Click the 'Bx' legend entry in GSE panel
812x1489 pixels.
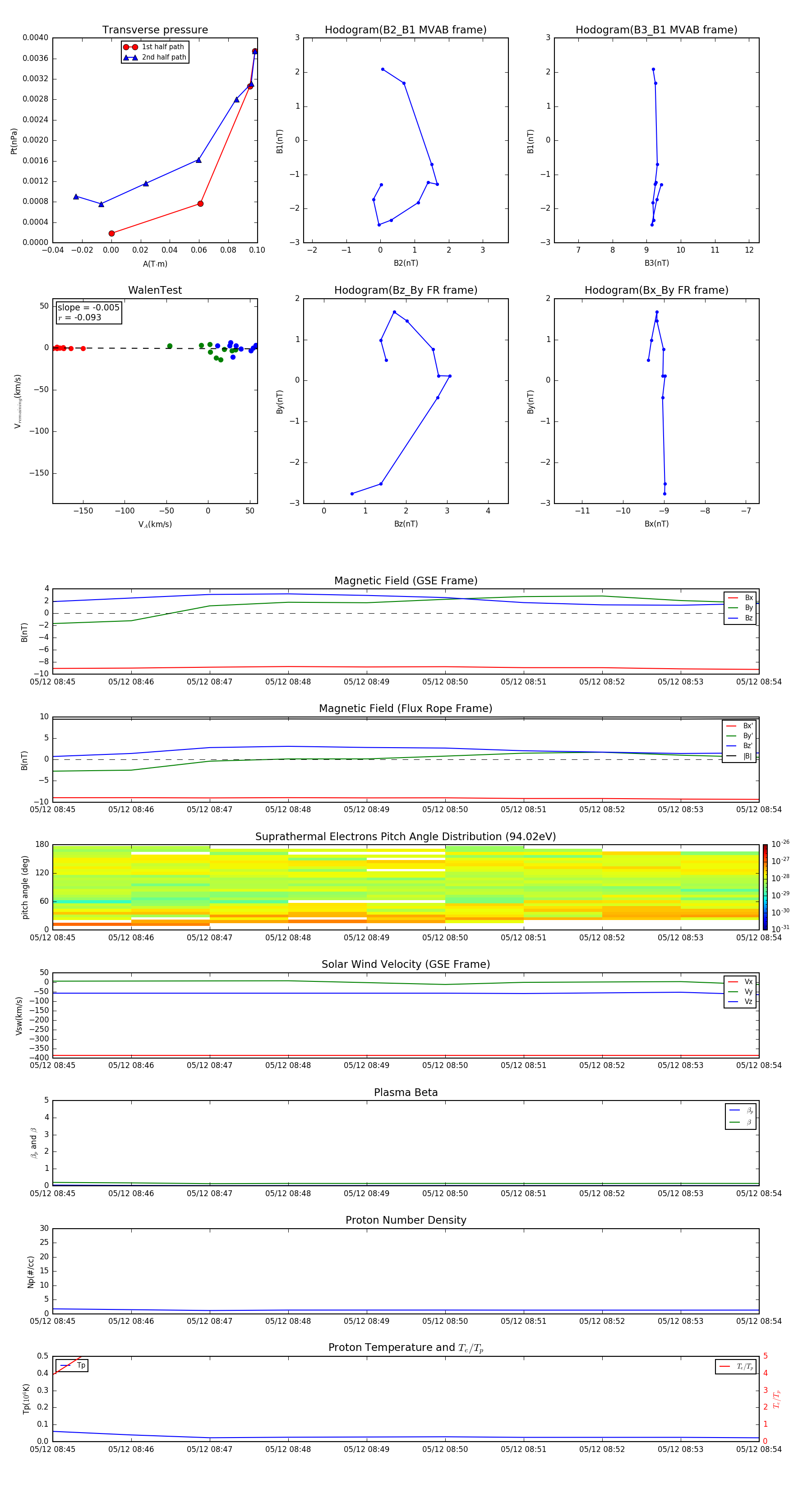740,598
